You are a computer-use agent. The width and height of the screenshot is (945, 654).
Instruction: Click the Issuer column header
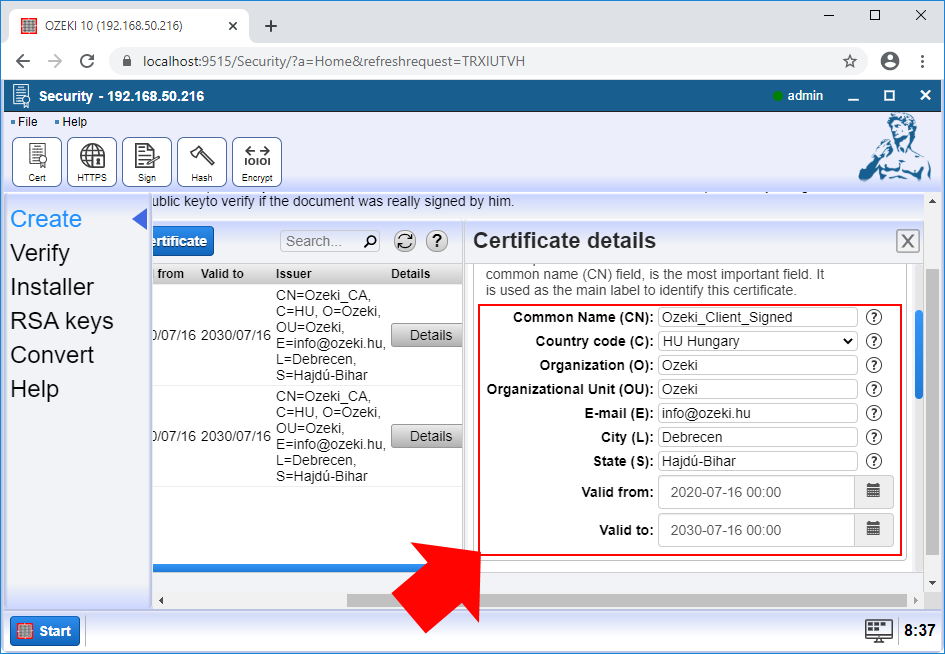click(x=294, y=274)
